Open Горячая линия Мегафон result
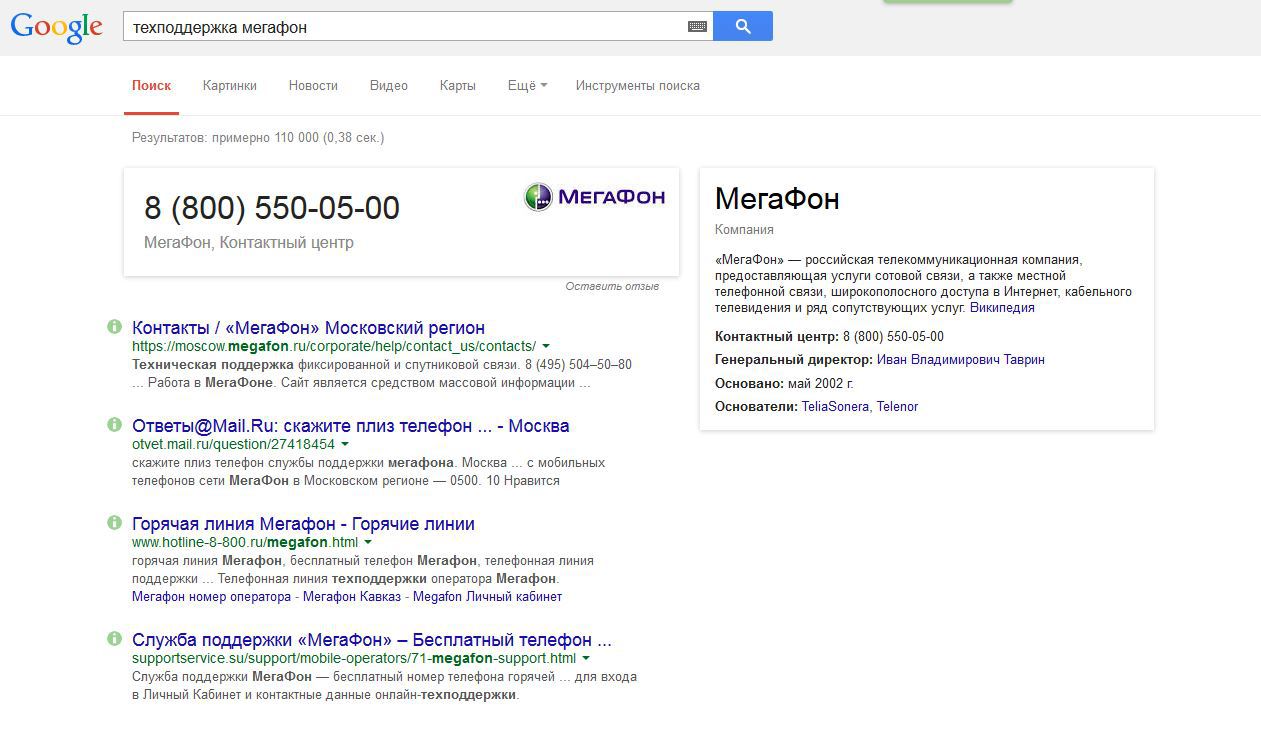1261x729 pixels. 303,523
